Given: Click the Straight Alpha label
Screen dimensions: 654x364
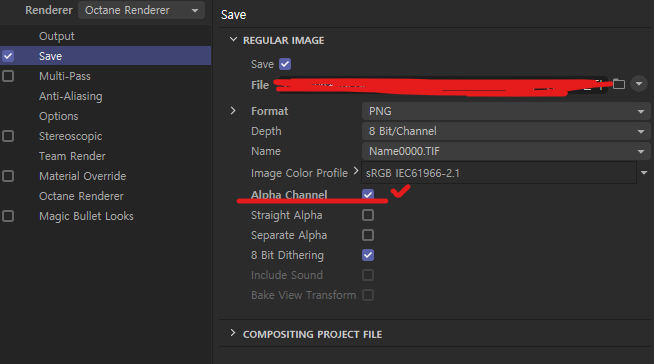Looking at the screenshot, I should (287, 216).
